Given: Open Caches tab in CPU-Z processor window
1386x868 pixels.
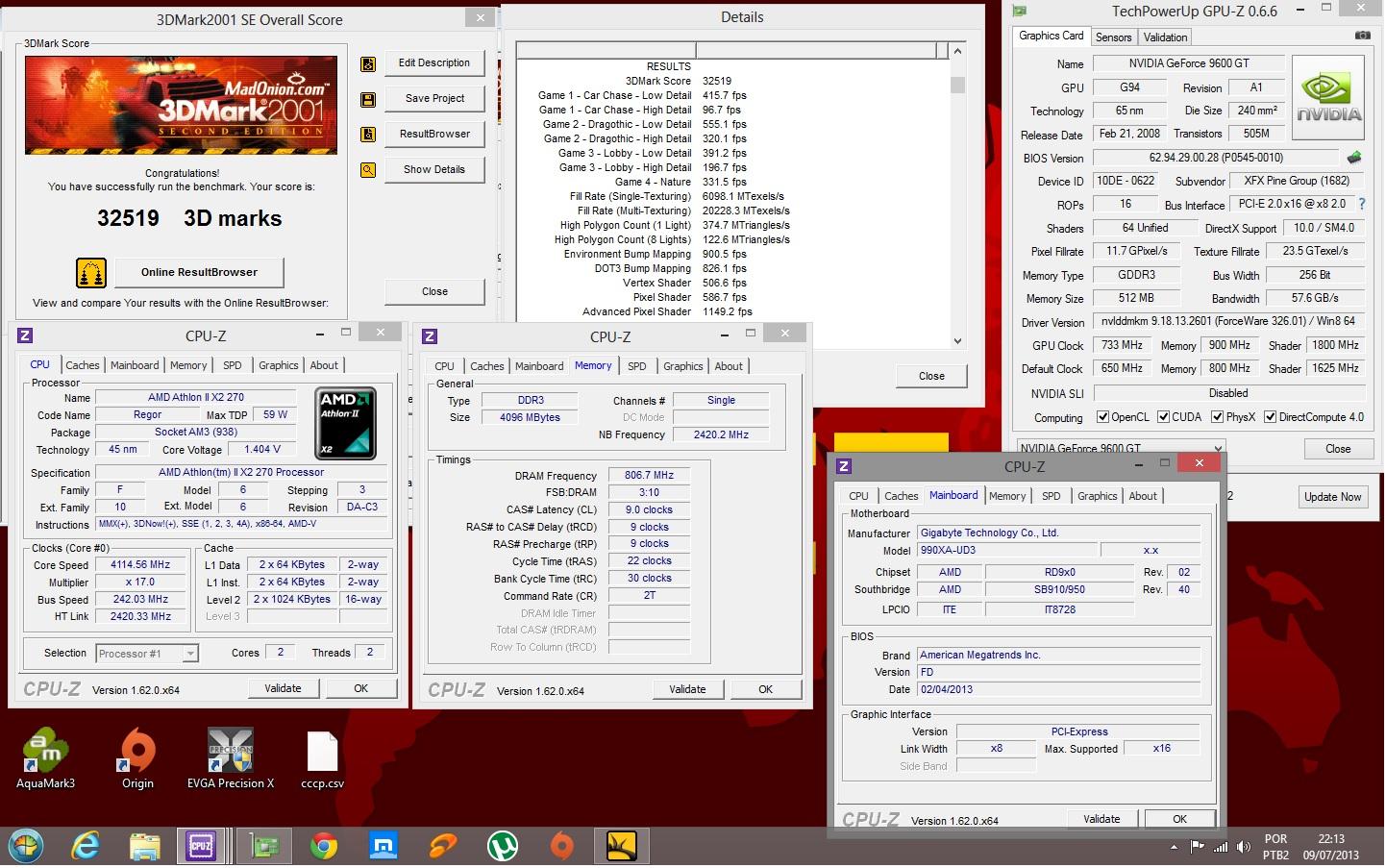Looking at the screenshot, I should 82,366.
